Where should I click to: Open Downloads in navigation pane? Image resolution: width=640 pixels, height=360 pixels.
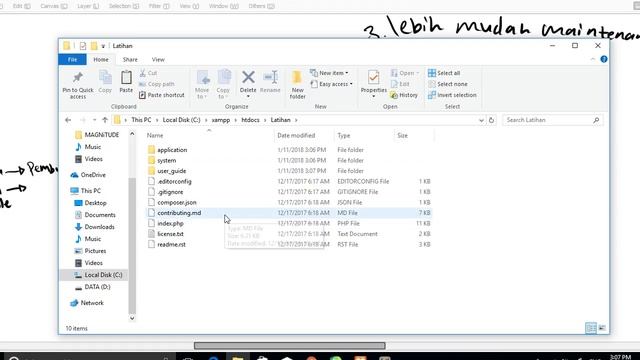click(x=99, y=227)
